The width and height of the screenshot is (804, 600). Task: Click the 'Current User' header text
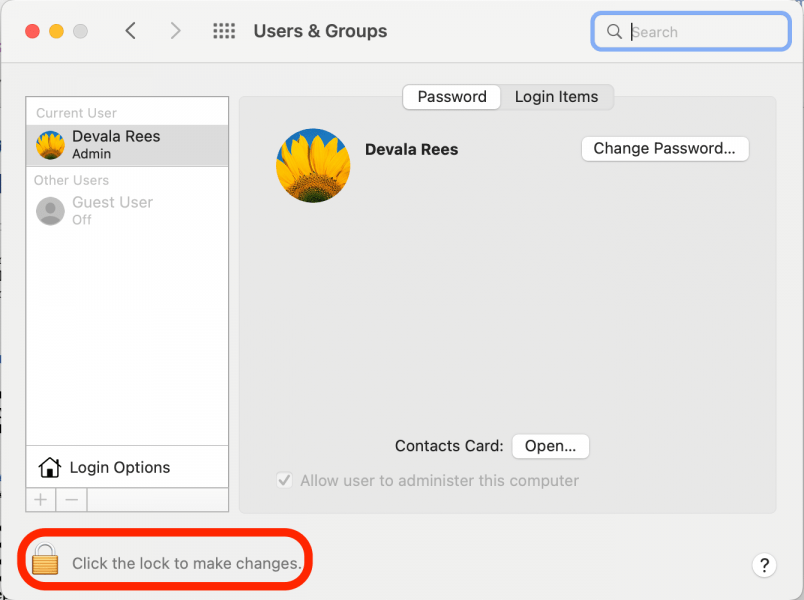pyautogui.click(x=76, y=113)
